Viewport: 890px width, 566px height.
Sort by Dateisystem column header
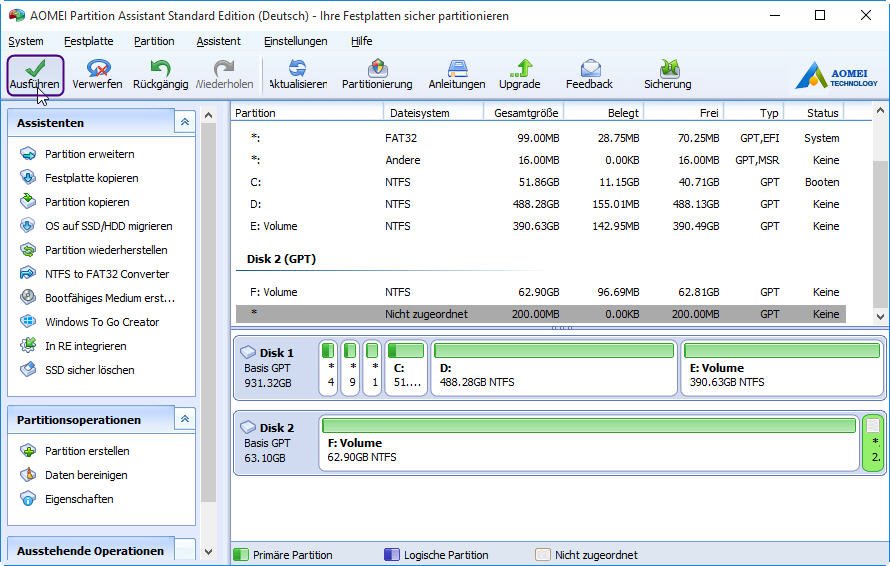click(x=434, y=113)
